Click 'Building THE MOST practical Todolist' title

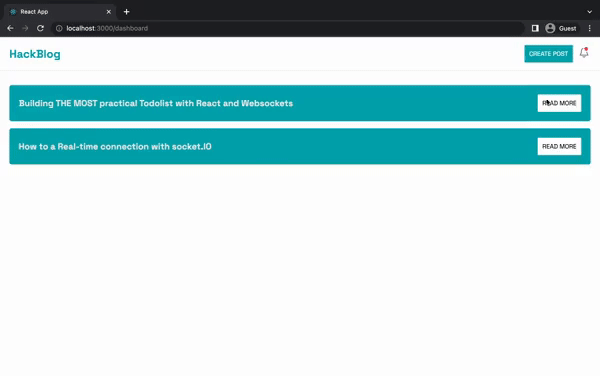pos(156,103)
